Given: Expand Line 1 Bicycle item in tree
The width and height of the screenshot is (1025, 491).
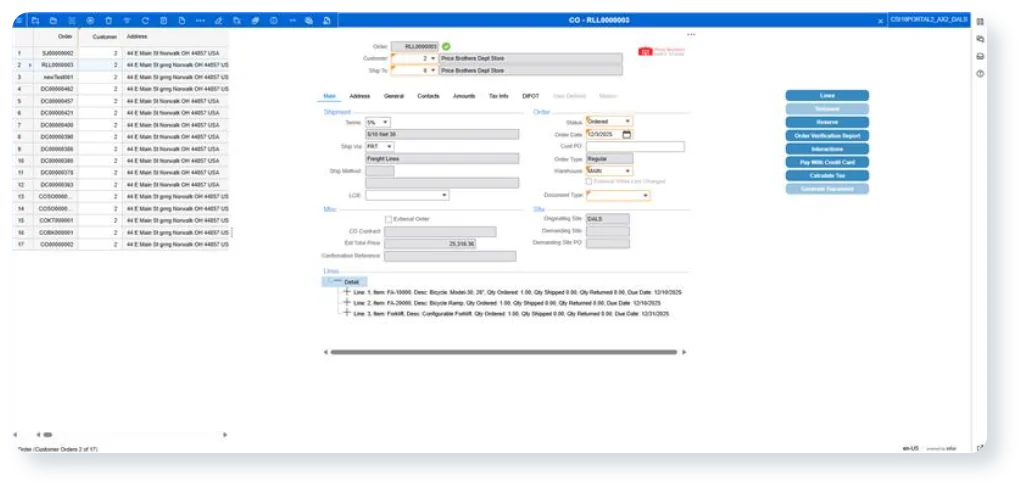Looking at the screenshot, I should point(346,291).
